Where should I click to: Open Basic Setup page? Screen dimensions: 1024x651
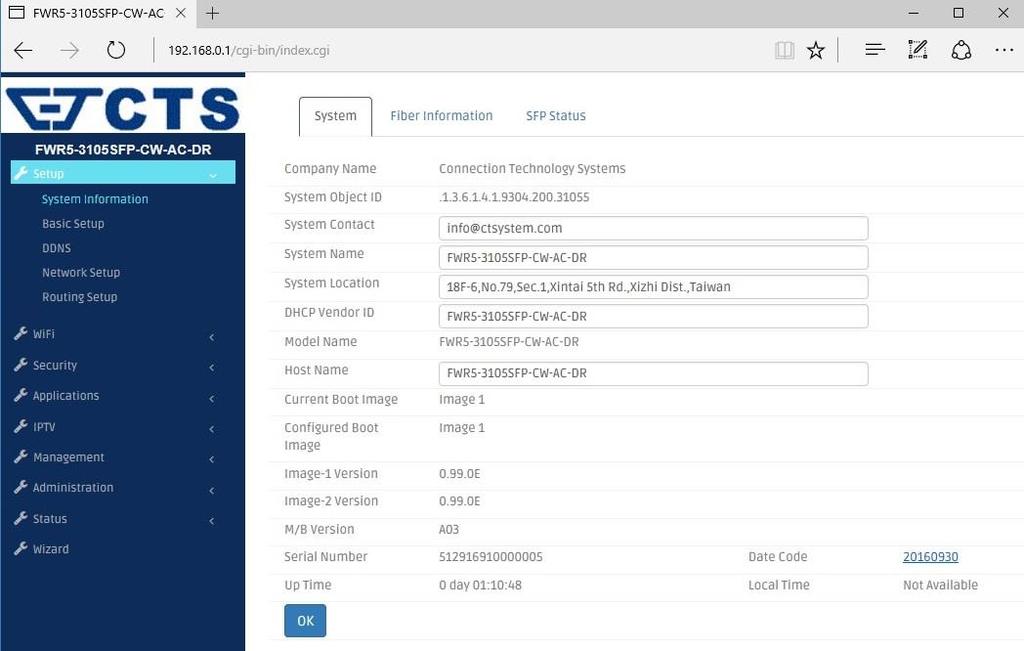[73, 223]
